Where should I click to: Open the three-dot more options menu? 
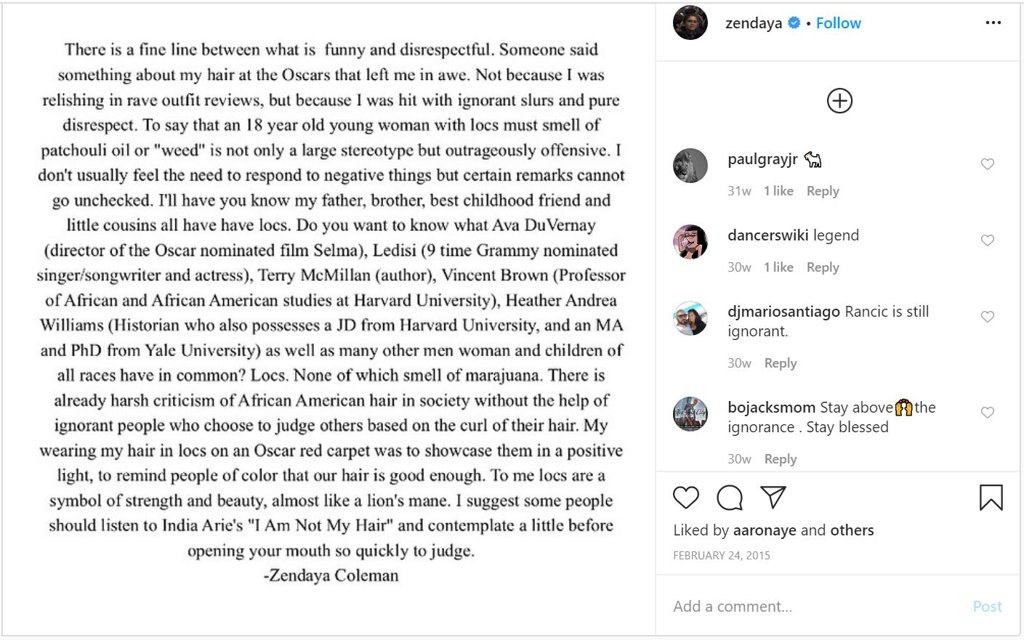tap(992, 23)
